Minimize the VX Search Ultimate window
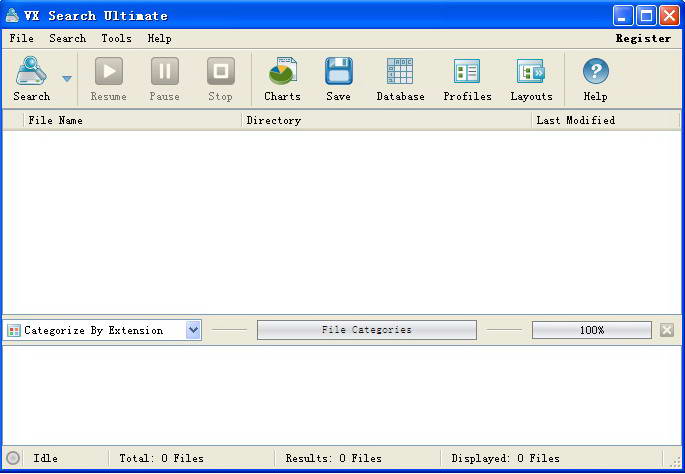Viewport: 685px width, 474px height. point(623,16)
